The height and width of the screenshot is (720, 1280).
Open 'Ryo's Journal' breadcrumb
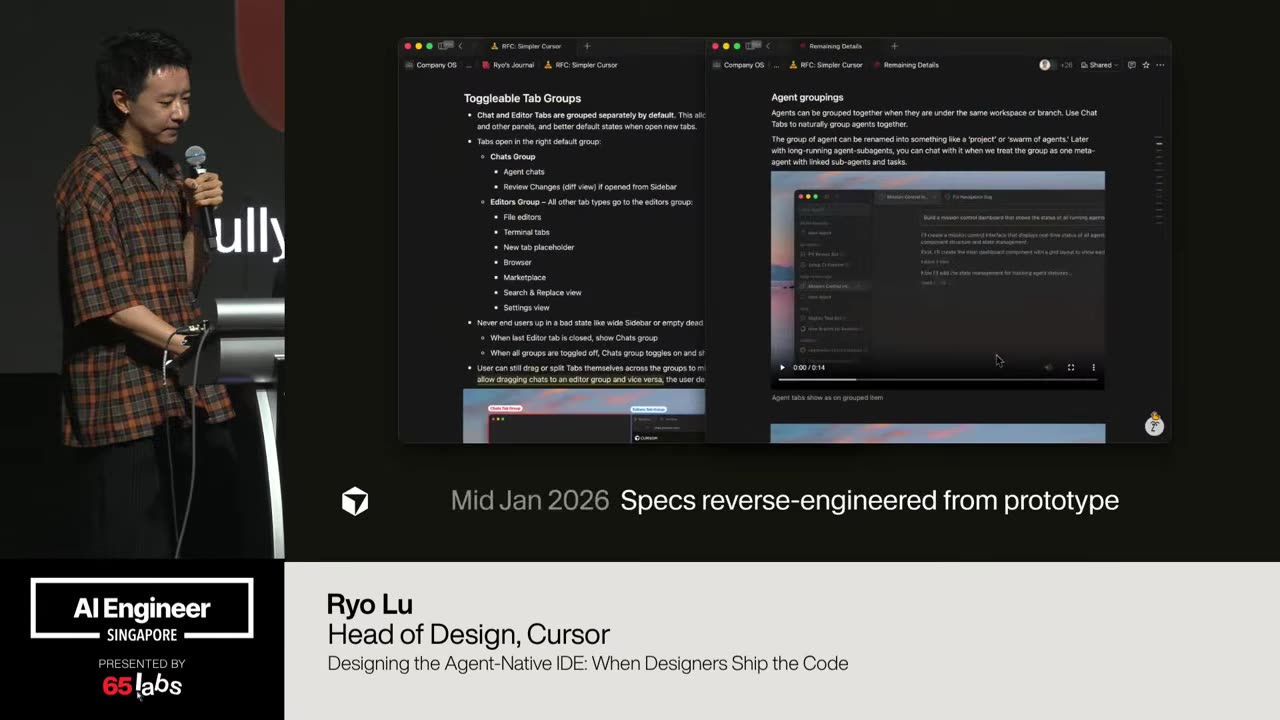(508, 65)
